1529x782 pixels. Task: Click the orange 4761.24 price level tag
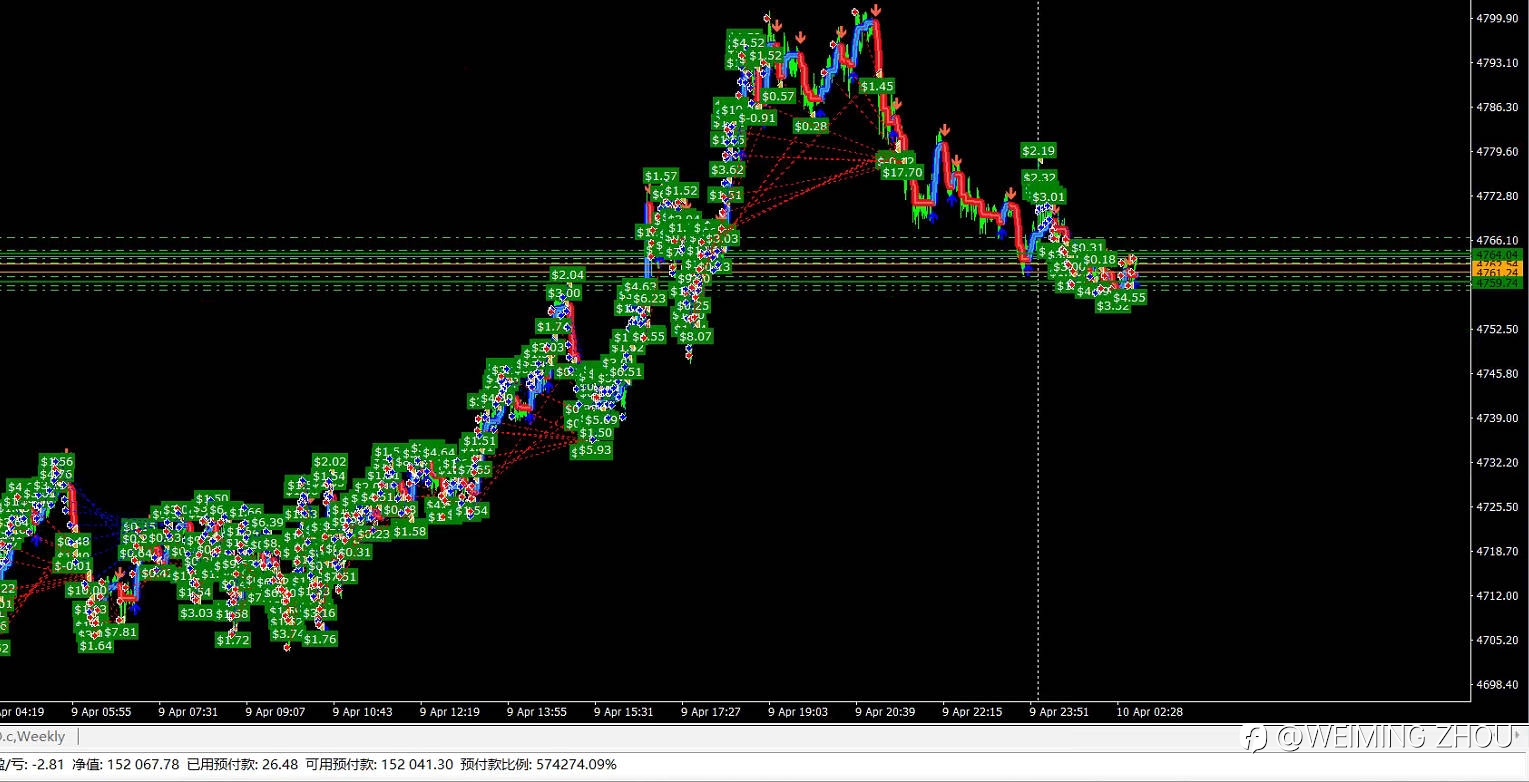tap(1497, 272)
